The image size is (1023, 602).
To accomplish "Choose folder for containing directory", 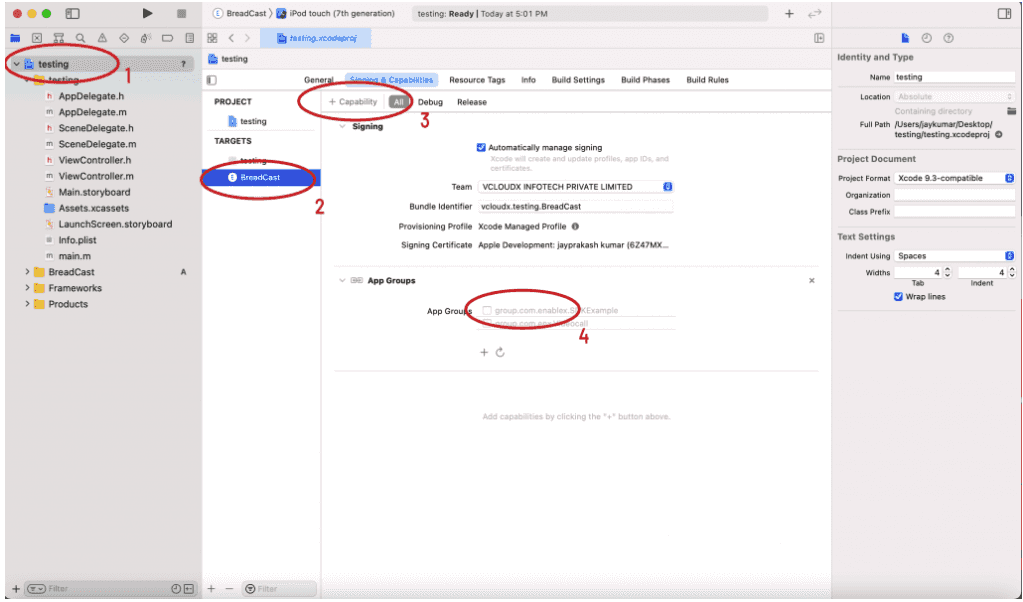I will pyautogui.click(x=1011, y=111).
